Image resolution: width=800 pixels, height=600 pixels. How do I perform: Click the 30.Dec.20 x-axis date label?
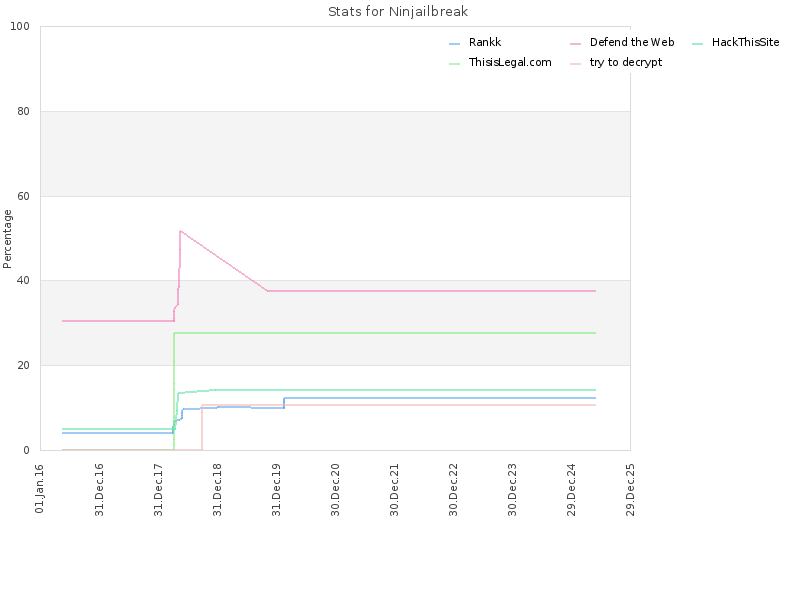(x=335, y=490)
